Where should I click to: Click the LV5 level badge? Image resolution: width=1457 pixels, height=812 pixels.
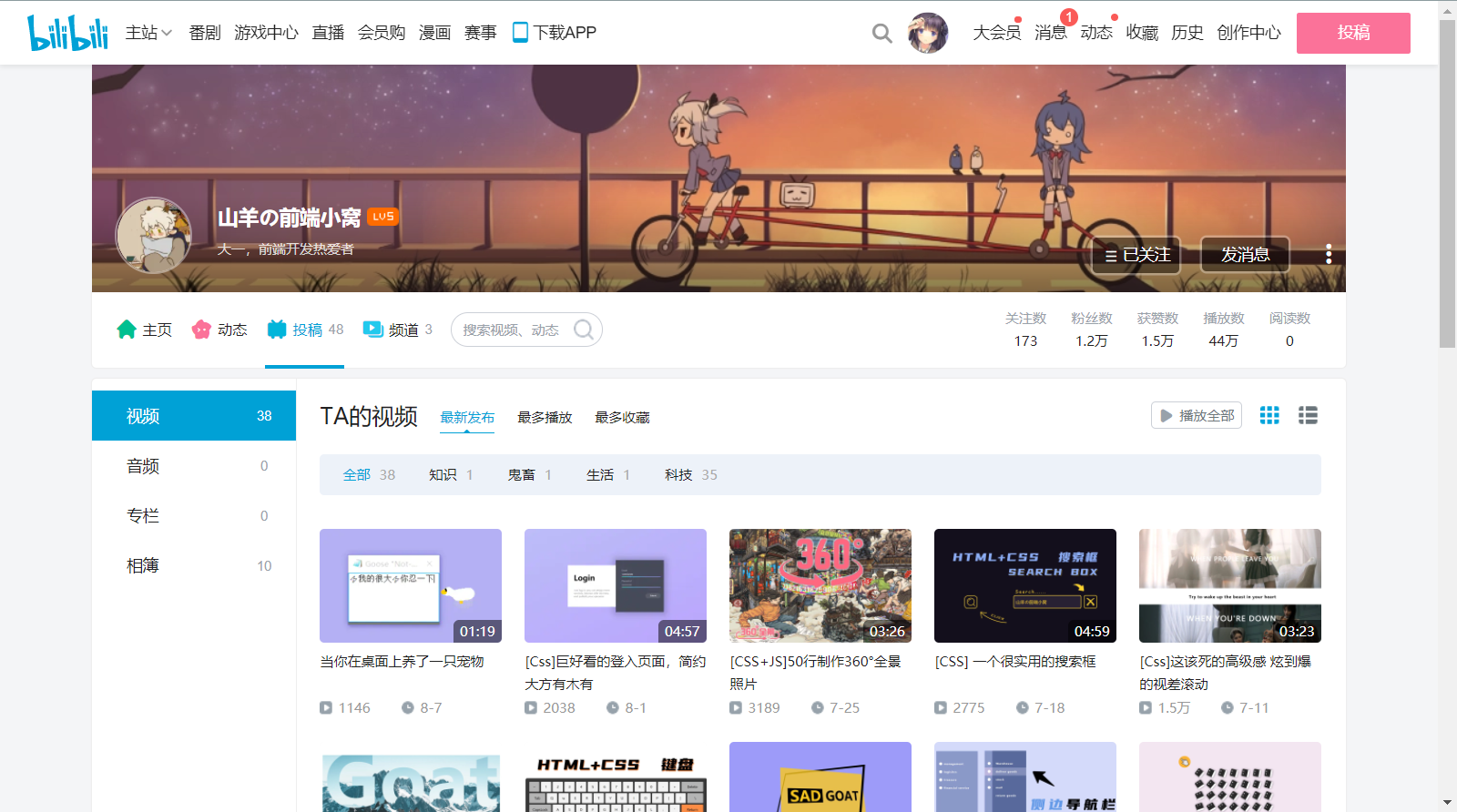[x=382, y=217]
